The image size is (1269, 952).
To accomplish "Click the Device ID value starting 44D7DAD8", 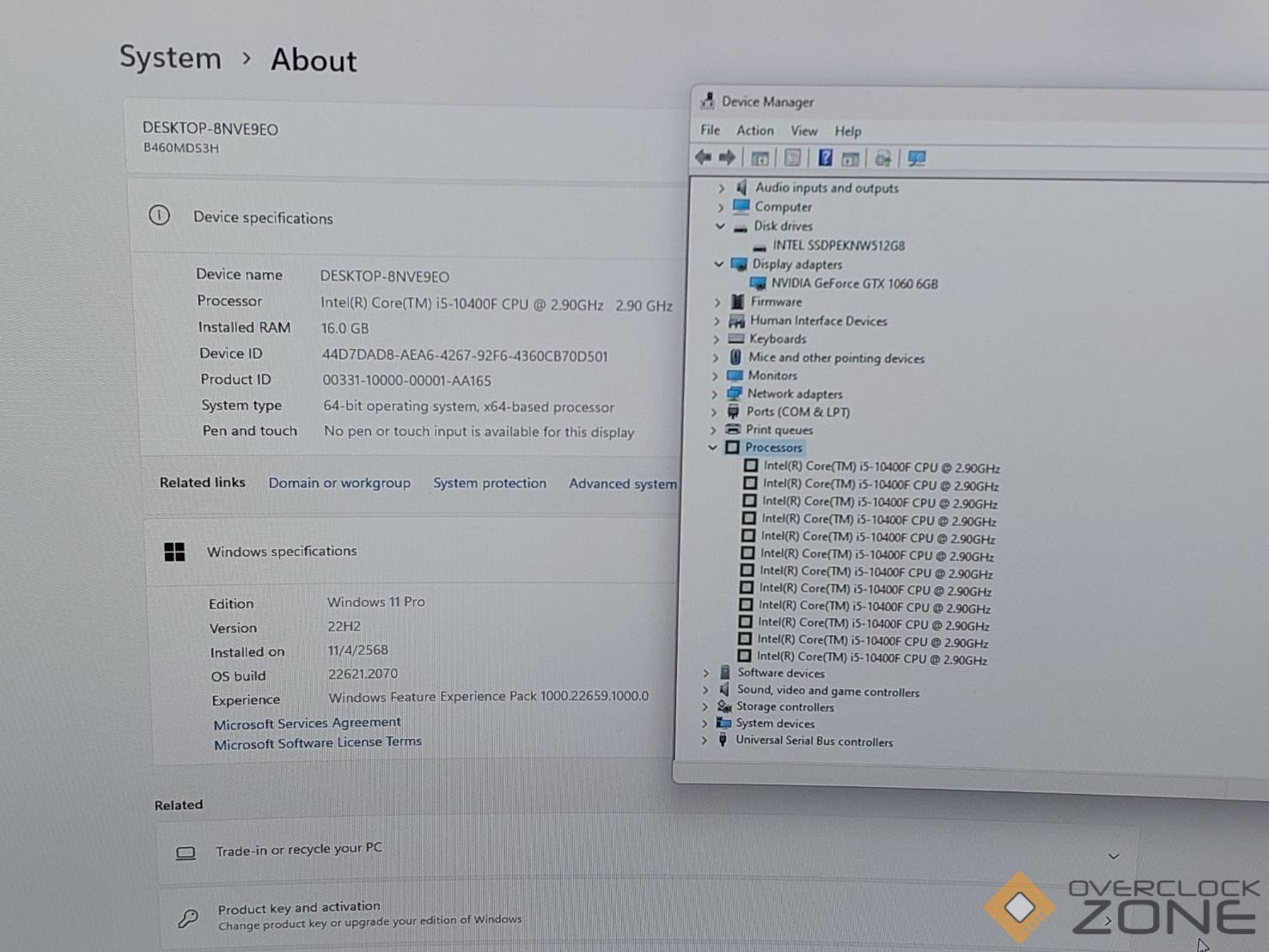I will pos(465,356).
